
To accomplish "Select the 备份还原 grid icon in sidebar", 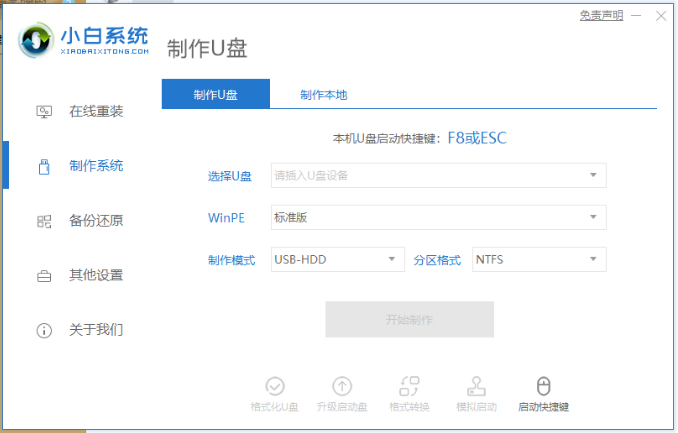I will coord(44,220).
